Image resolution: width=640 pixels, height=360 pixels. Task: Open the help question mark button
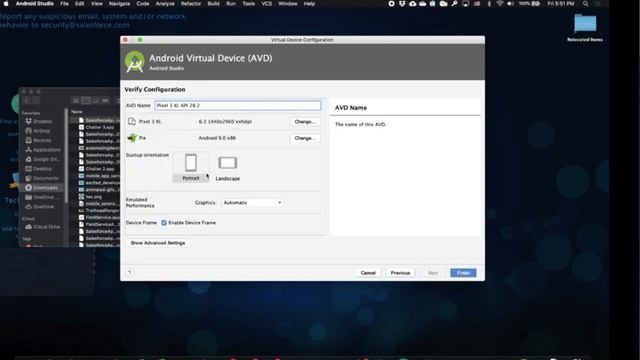[x=129, y=273]
